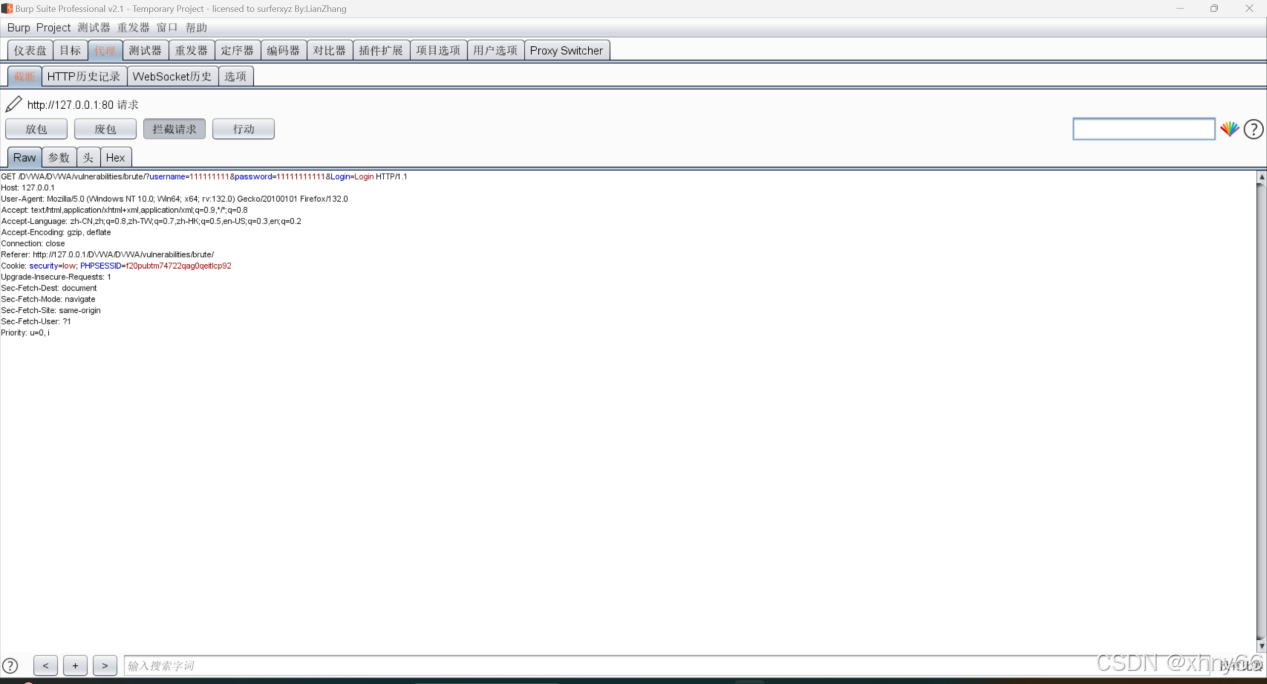Open the colorful highlight picker icon
The width and height of the screenshot is (1267, 684).
click(1229, 129)
